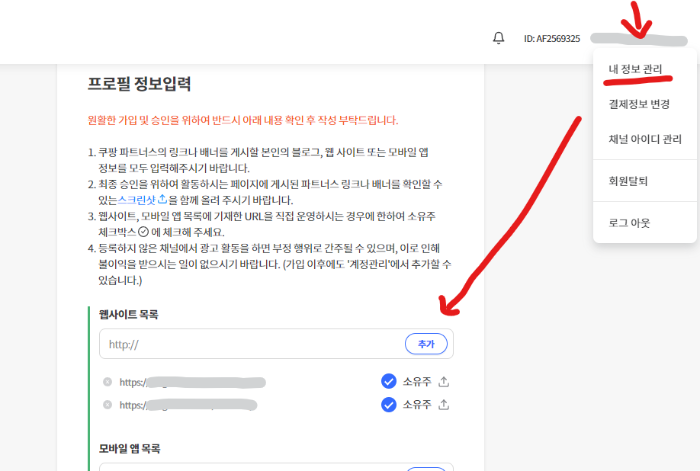The height and width of the screenshot is (471, 700).
Task: Select 내 정보 관리 from account menu
Action: (635, 70)
